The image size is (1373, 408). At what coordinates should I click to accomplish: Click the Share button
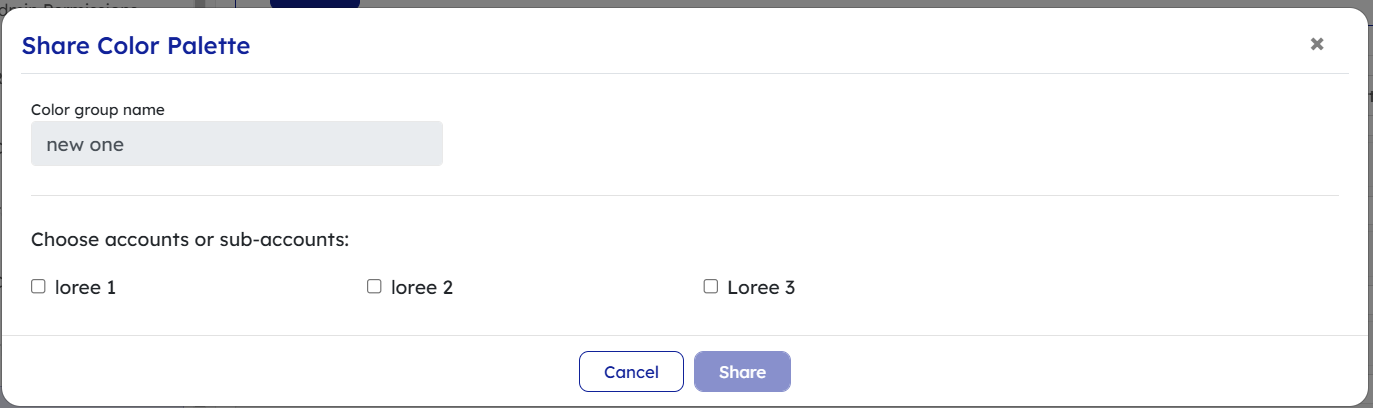[x=742, y=372]
